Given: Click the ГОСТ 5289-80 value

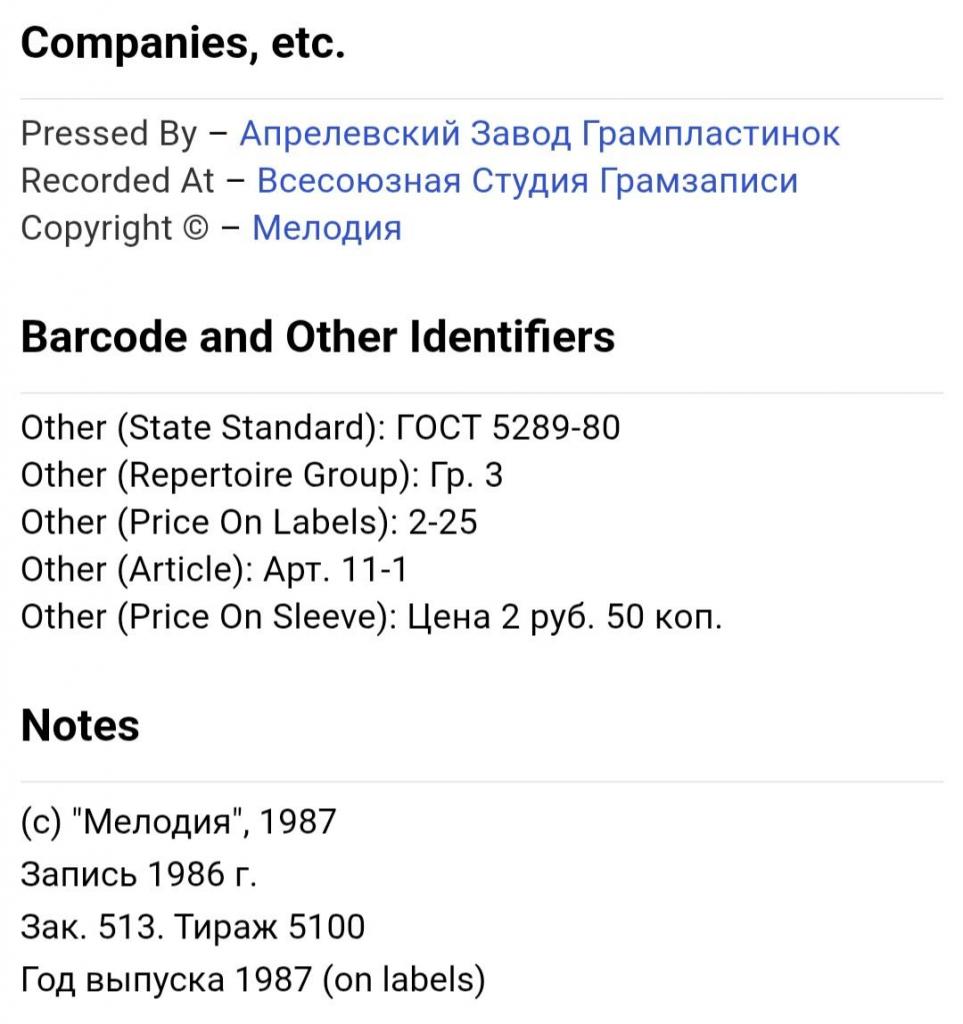Looking at the screenshot, I should [x=509, y=428].
